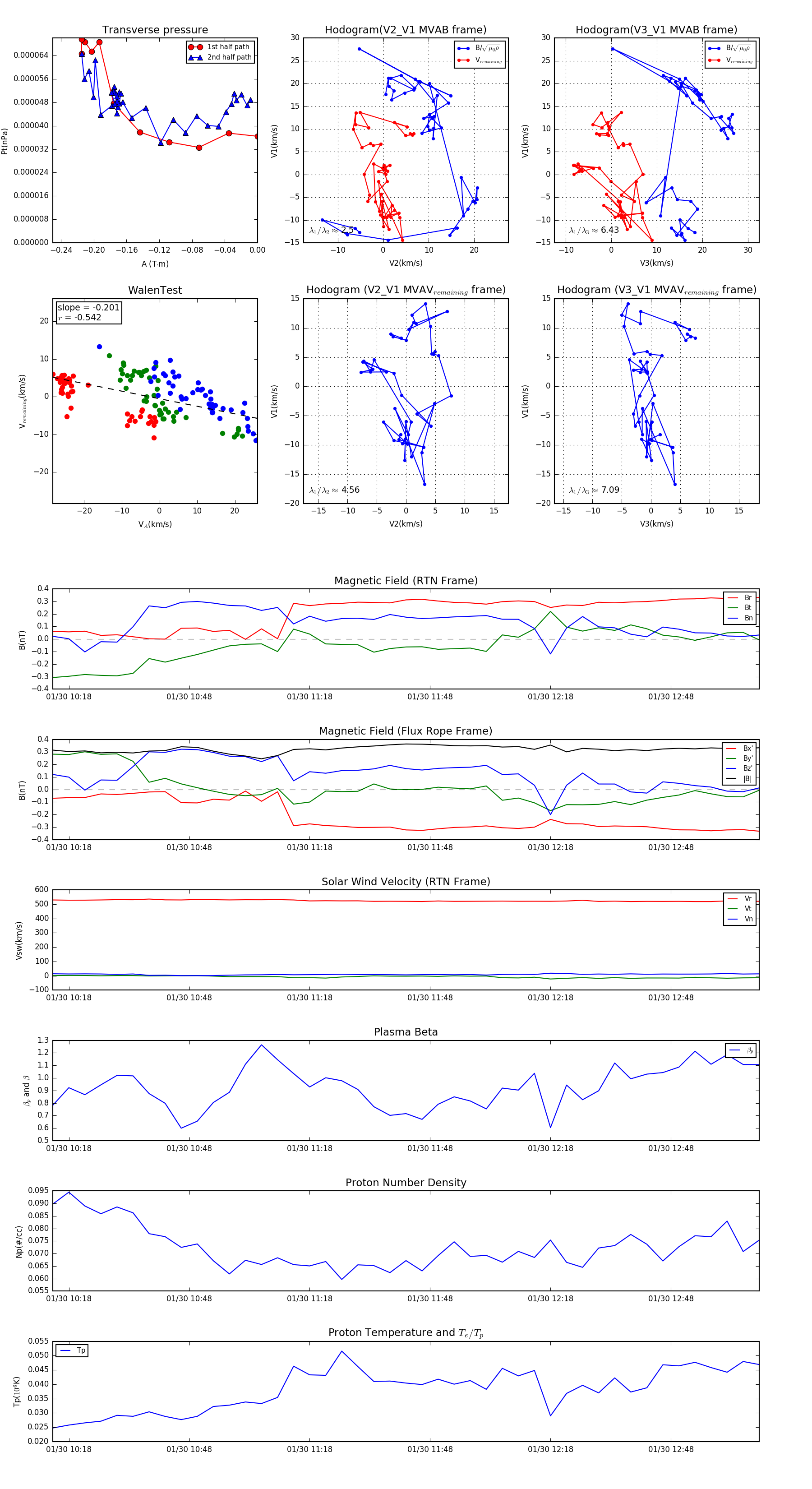The height and width of the screenshot is (1489, 812).
Task: Click 'Hodogram (V3_V1 MVAV remaining frame)' title
Action: click(656, 290)
